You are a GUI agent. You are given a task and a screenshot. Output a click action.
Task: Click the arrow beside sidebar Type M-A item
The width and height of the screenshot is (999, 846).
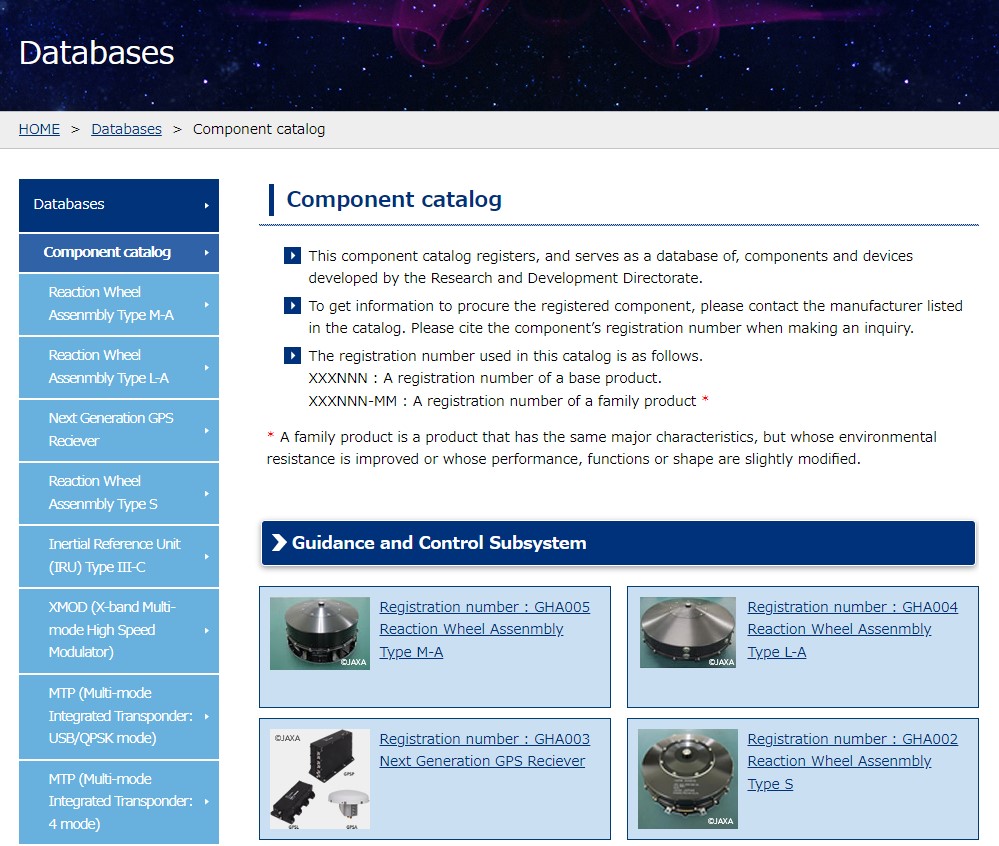coord(206,305)
